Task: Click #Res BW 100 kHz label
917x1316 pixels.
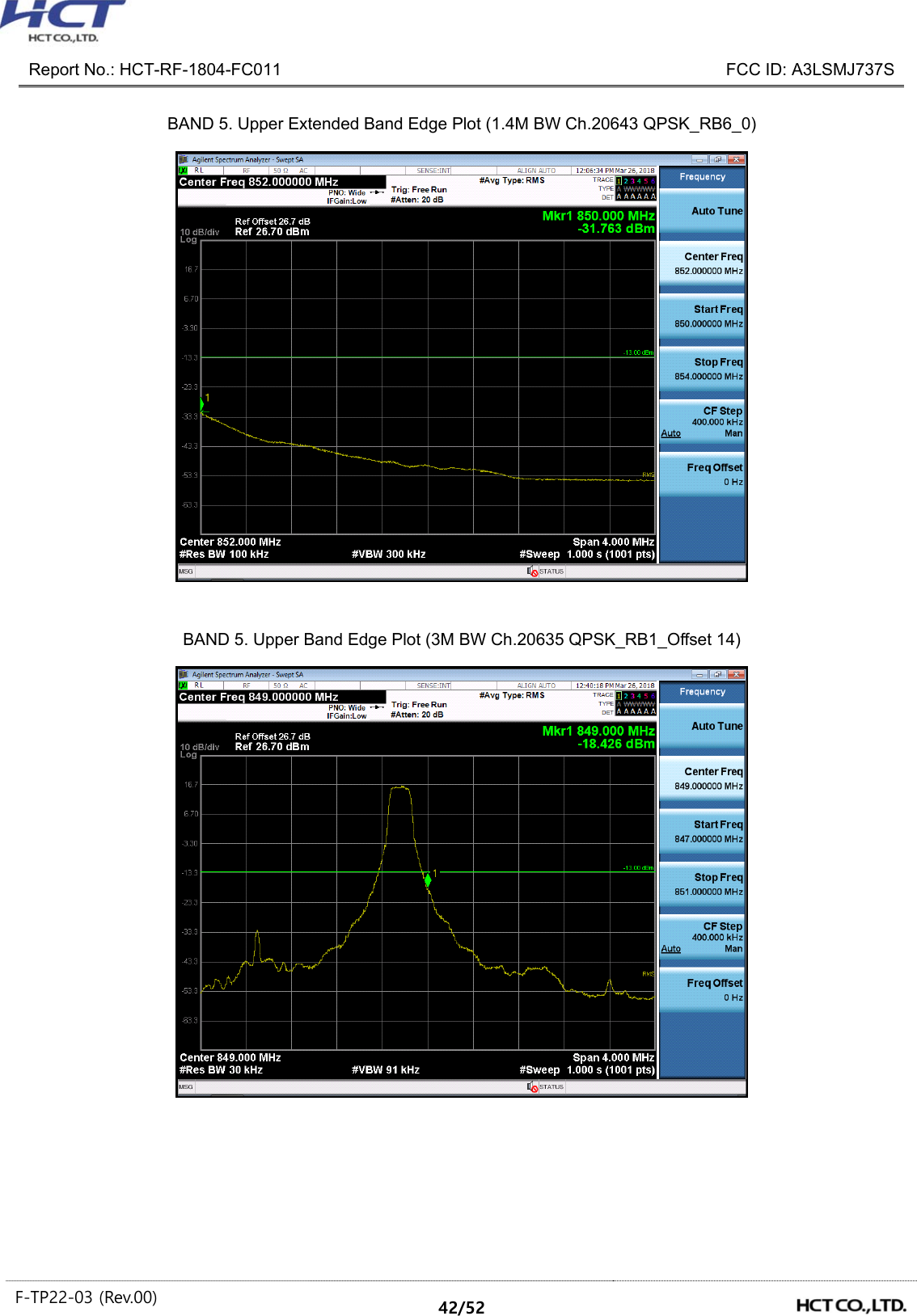Action: click(x=224, y=555)
